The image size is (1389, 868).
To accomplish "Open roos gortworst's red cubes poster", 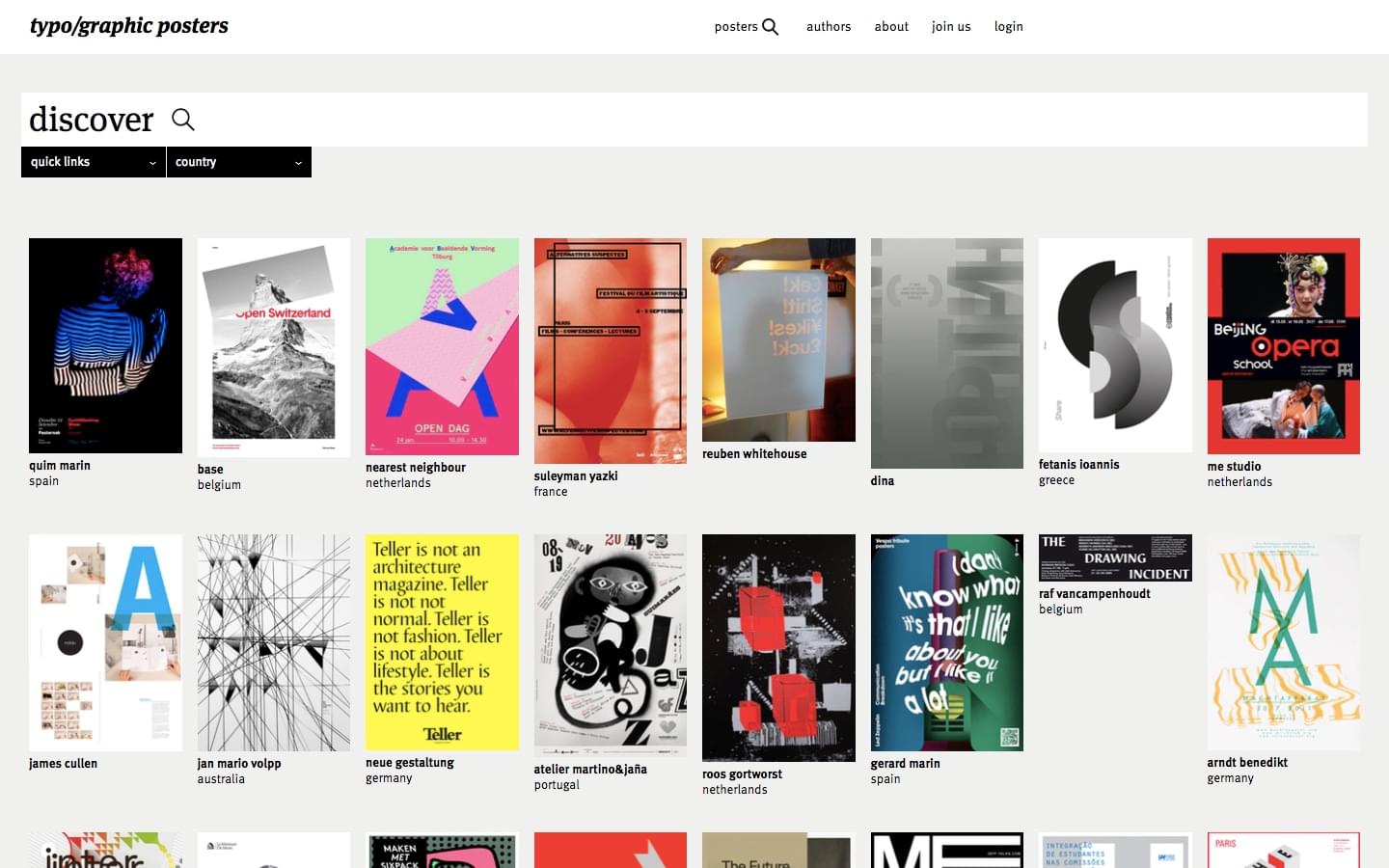I will tap(778, 648).
